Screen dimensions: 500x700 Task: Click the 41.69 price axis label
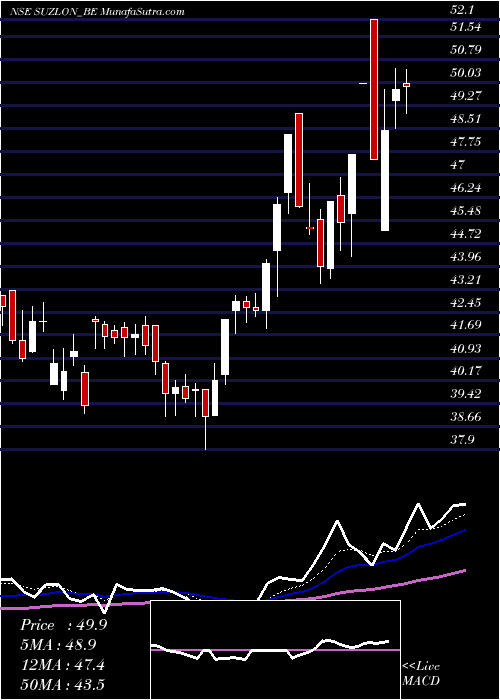[x=466, y=325]
